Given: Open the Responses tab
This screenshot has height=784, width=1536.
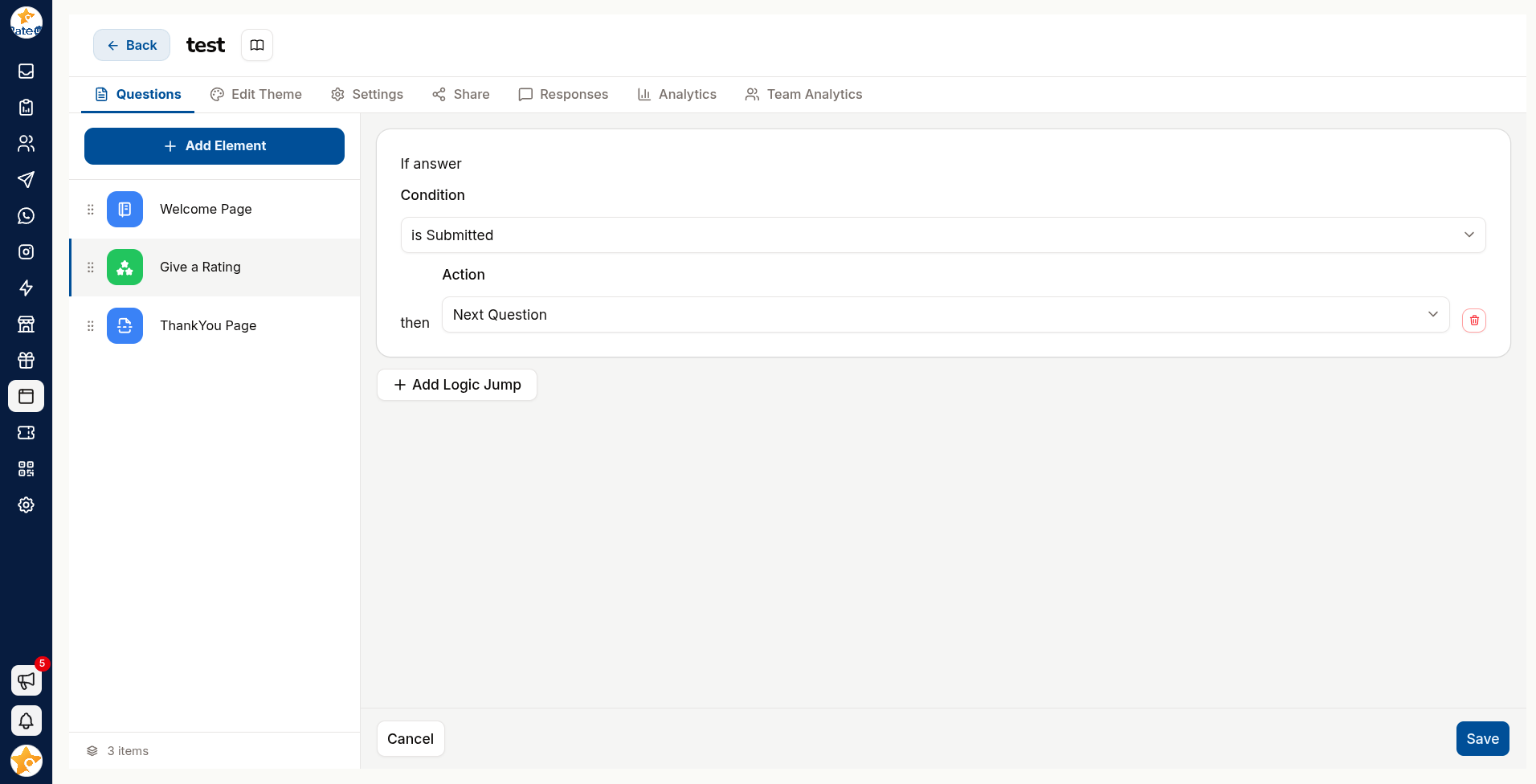Looking at the screenshot, I should tap(564, 95).
